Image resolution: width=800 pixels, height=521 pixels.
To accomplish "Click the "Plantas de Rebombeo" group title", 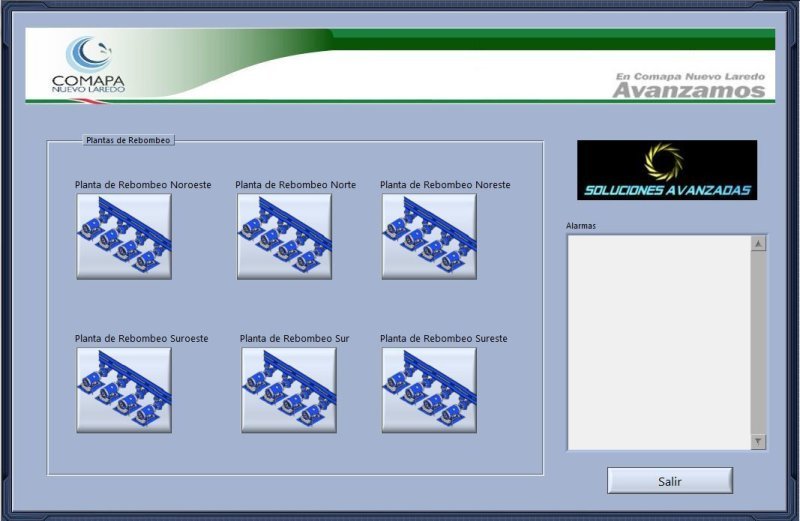I will pyautogui.click(x=128, y=140).
